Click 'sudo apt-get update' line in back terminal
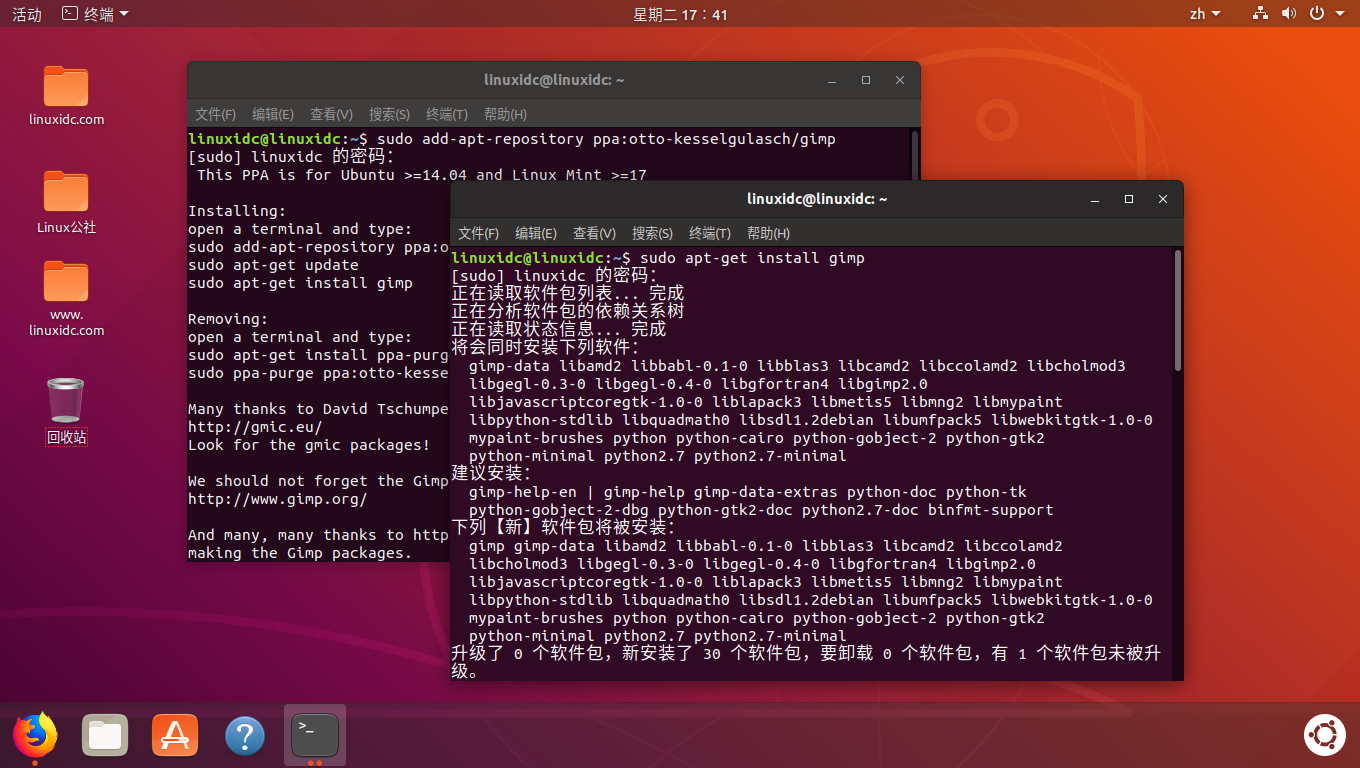 point(273,265)
